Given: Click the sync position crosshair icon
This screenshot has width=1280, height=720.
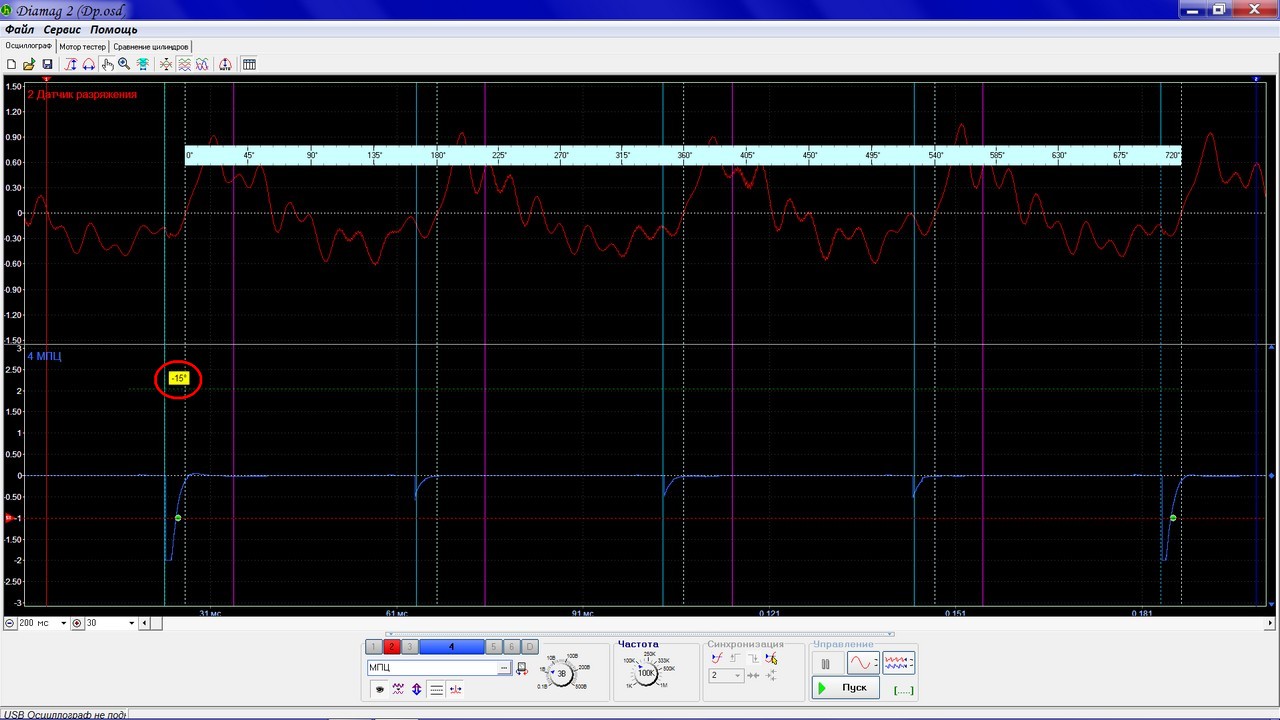Looking at the screenshot, I should (771, 676).
